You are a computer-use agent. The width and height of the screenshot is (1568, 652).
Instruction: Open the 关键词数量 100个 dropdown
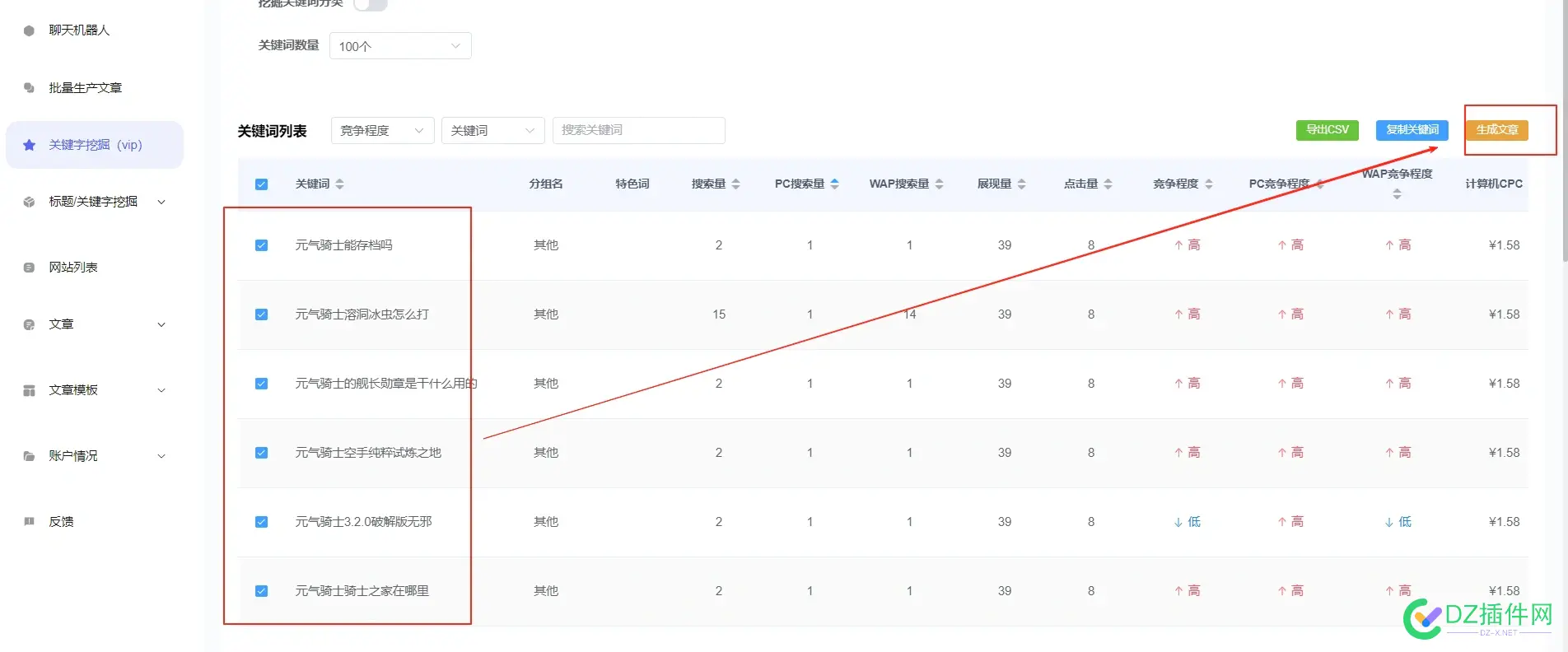400,46
